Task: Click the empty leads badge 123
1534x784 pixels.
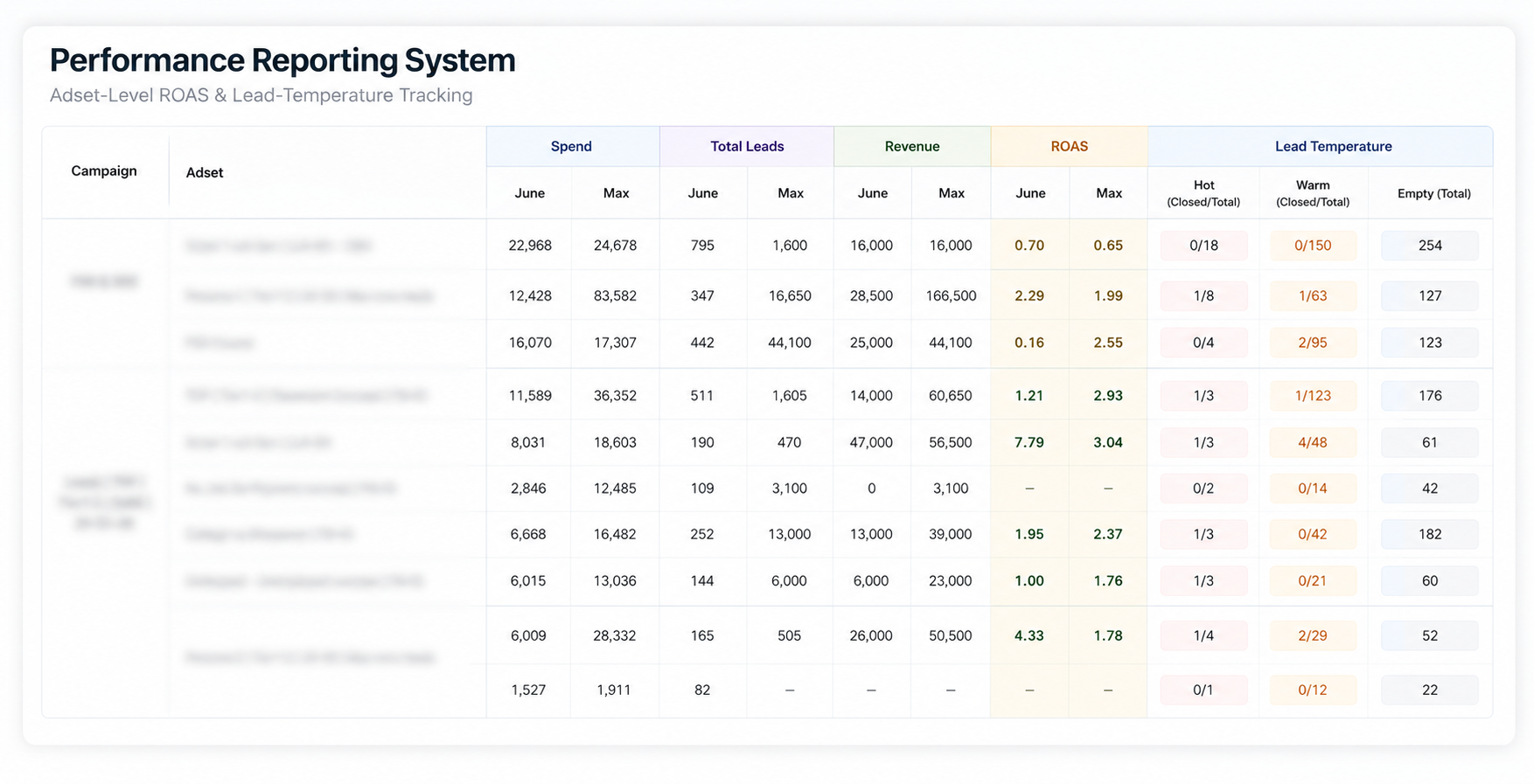Action: 1430,343
